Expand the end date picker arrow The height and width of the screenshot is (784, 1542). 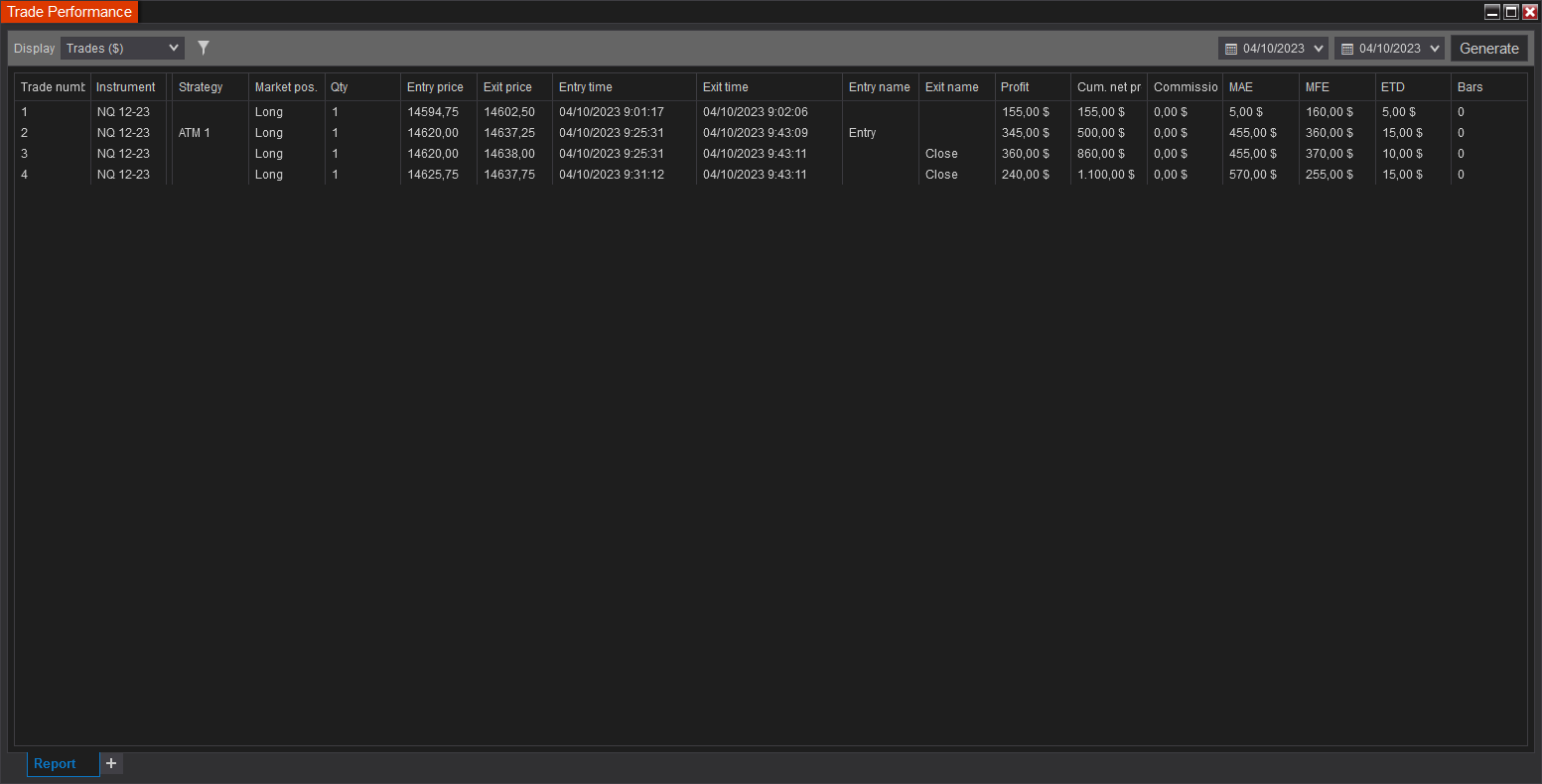pyautogui.click(x=1435, y=49)
